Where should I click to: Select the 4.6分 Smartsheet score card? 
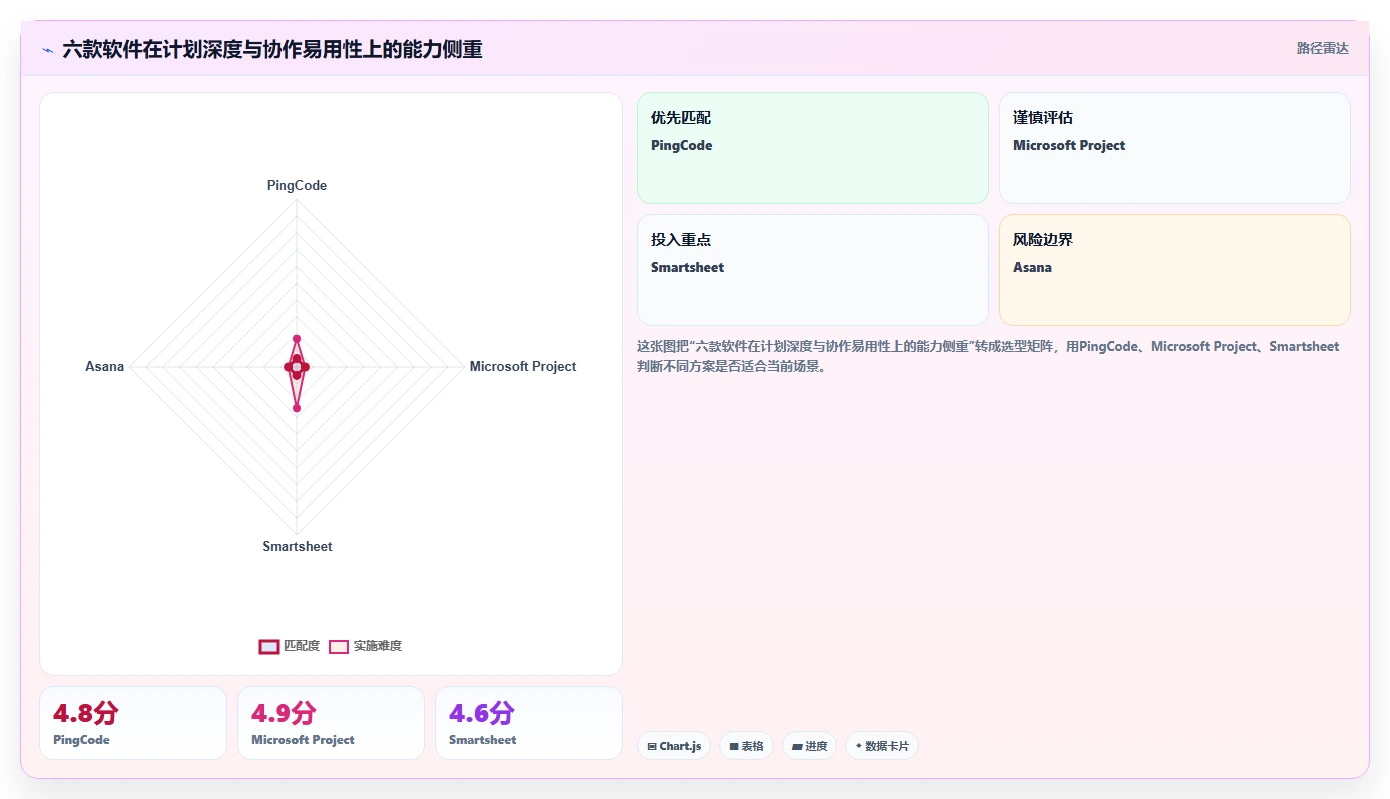[529, 723]
